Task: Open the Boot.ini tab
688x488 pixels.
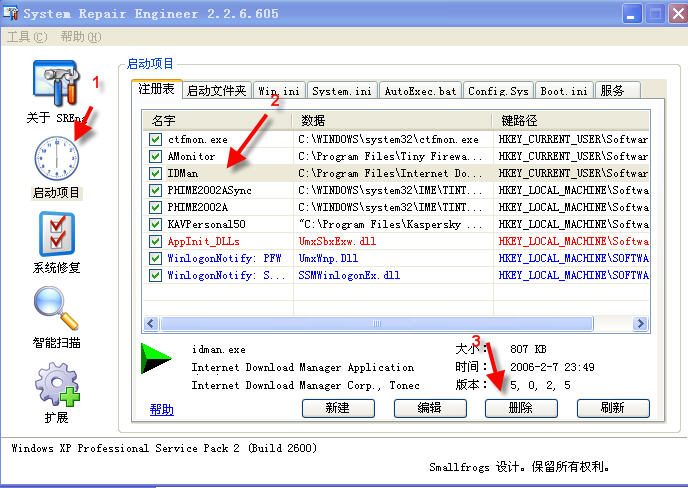Action: 564,90
